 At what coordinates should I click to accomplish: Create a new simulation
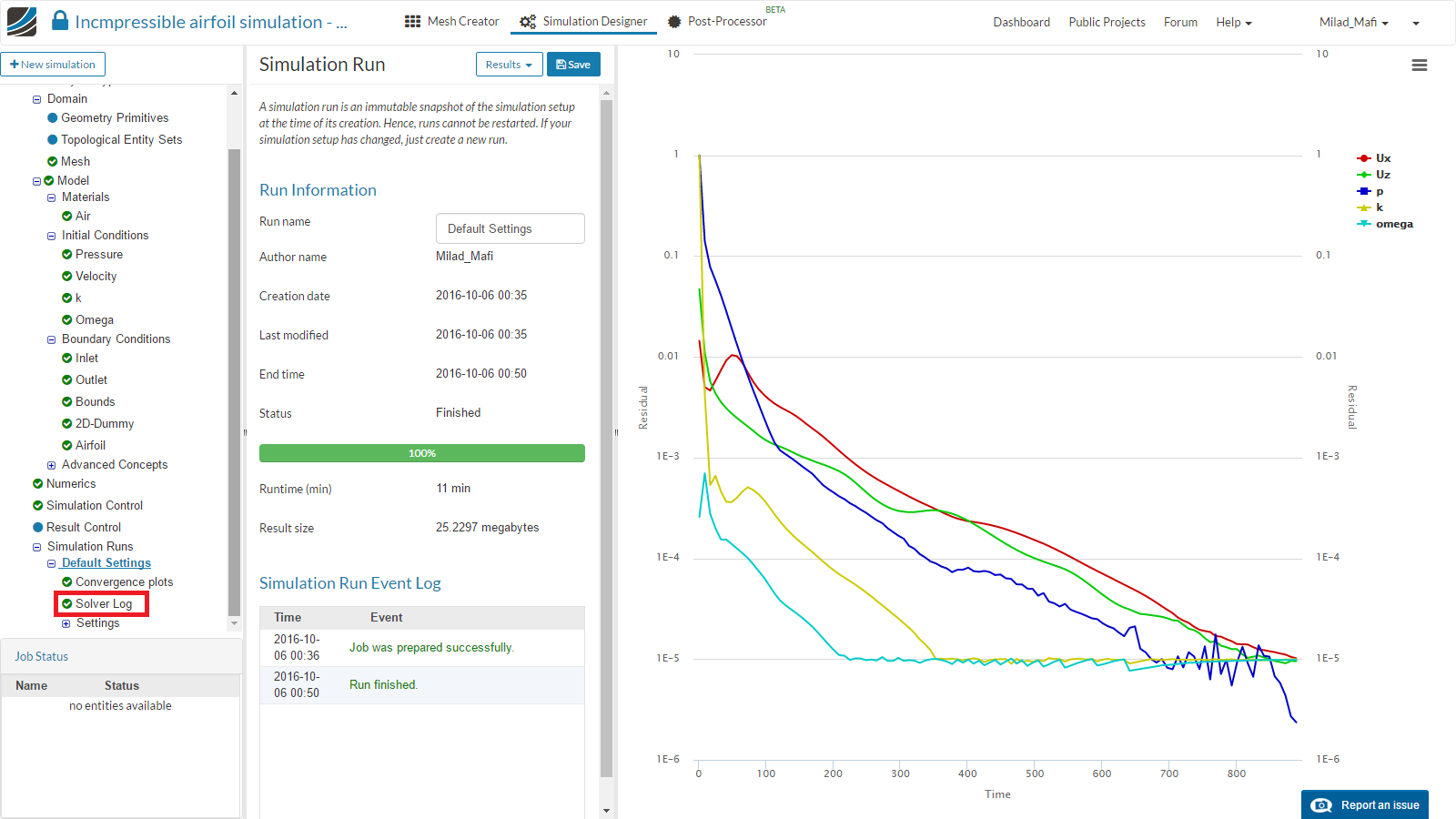[53, 65]
